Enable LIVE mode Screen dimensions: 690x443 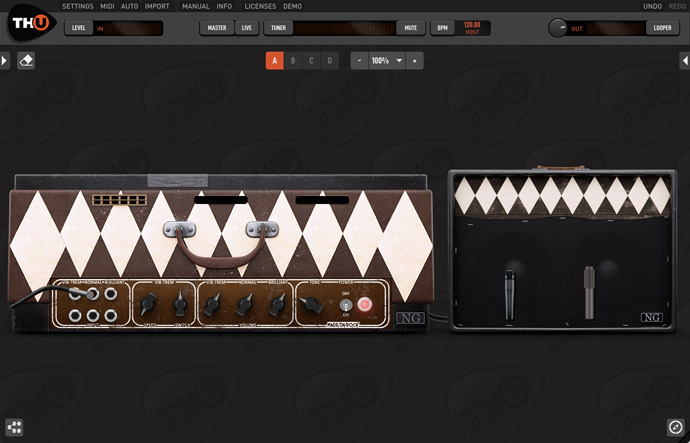(x=246, y=28)
